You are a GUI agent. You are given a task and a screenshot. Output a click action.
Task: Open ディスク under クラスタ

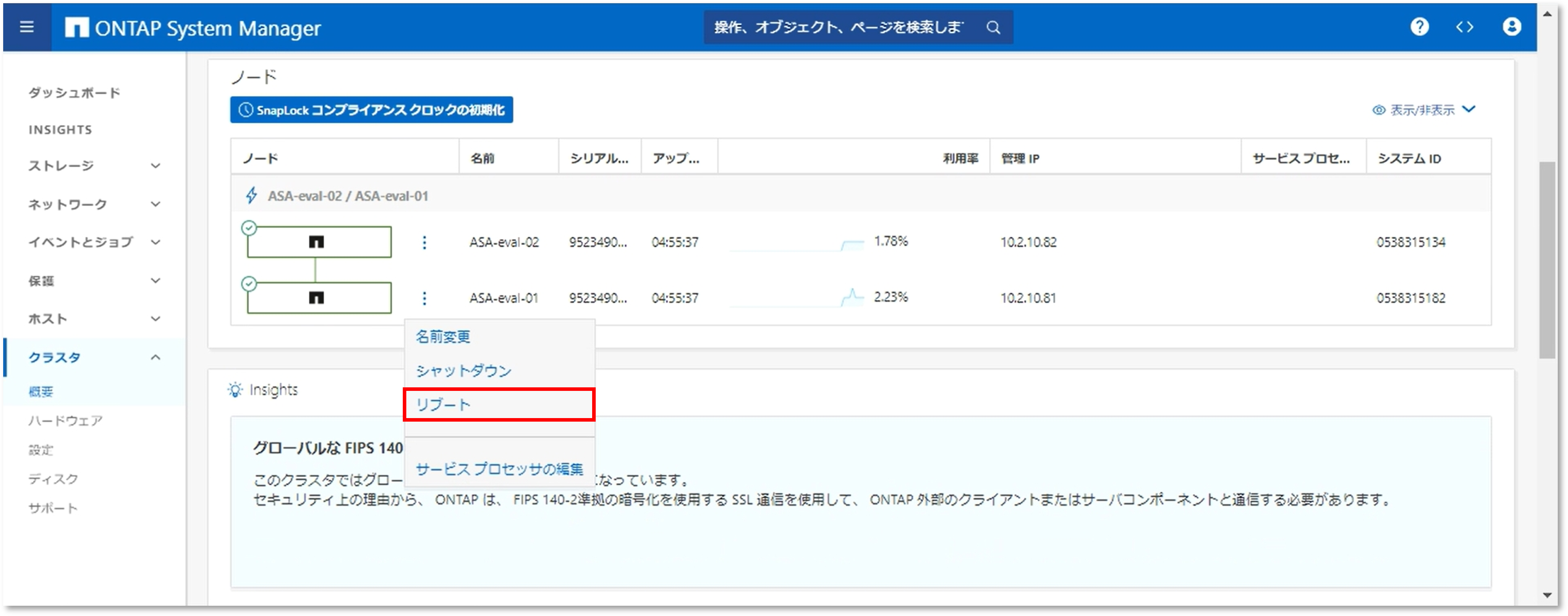pos(53,479)
